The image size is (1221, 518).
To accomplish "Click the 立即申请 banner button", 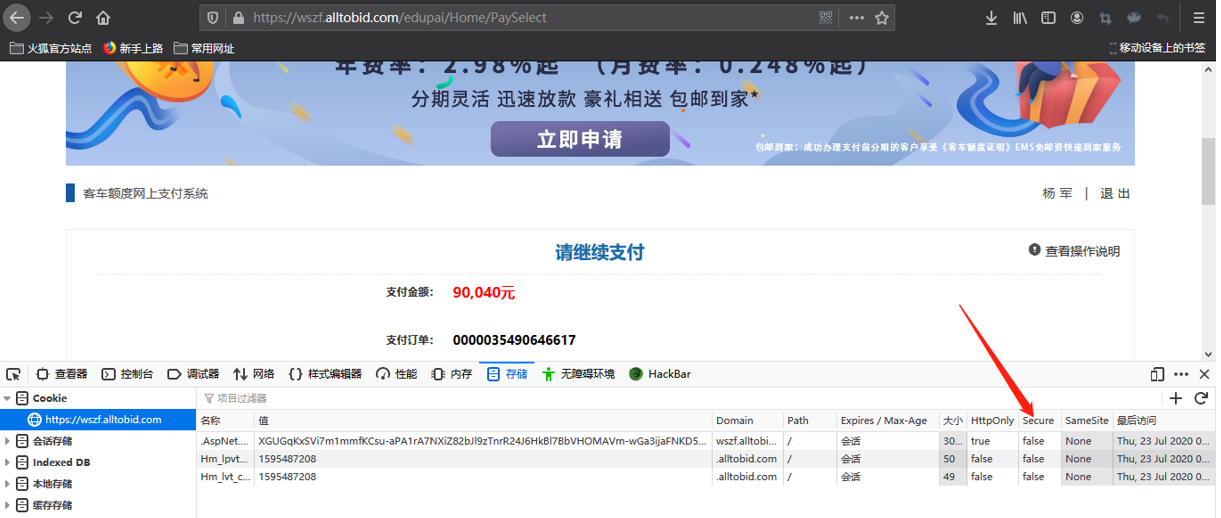I will pos(580,139).
